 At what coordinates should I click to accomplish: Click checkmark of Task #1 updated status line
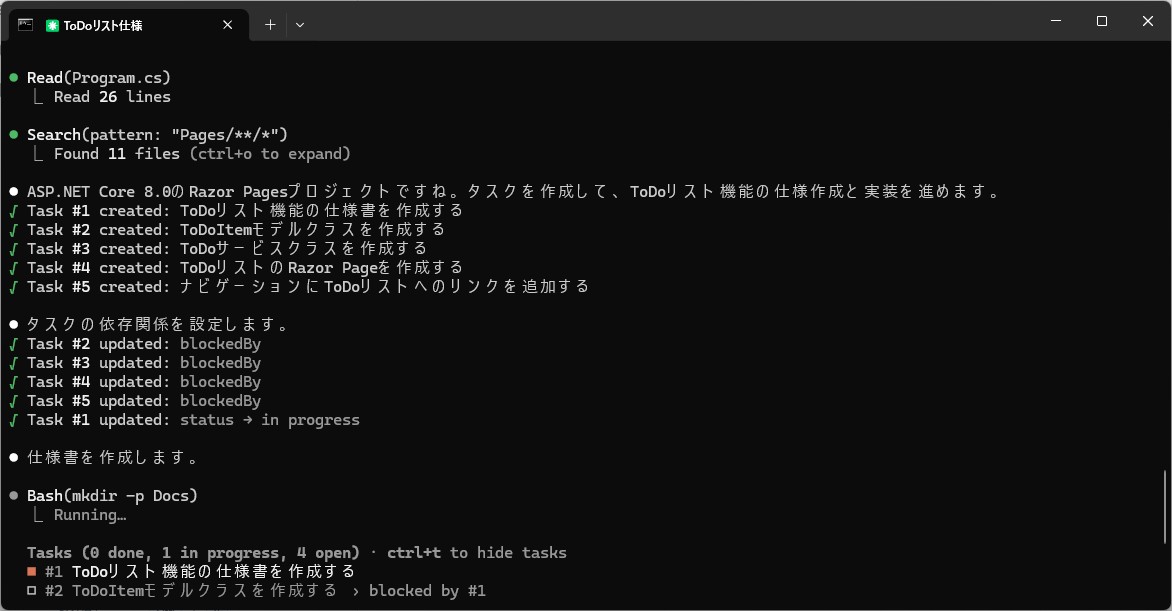click(x=14, y=420)
